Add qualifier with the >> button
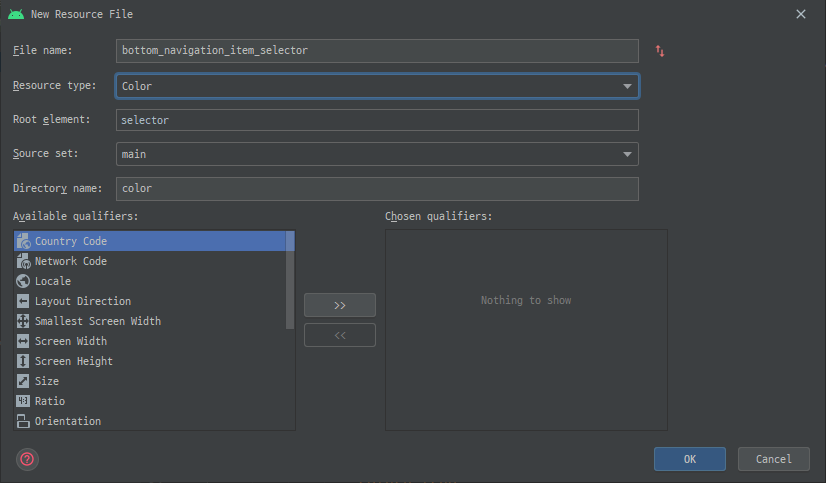This screenshot has height=483, width=826. [x=340, y=305]
